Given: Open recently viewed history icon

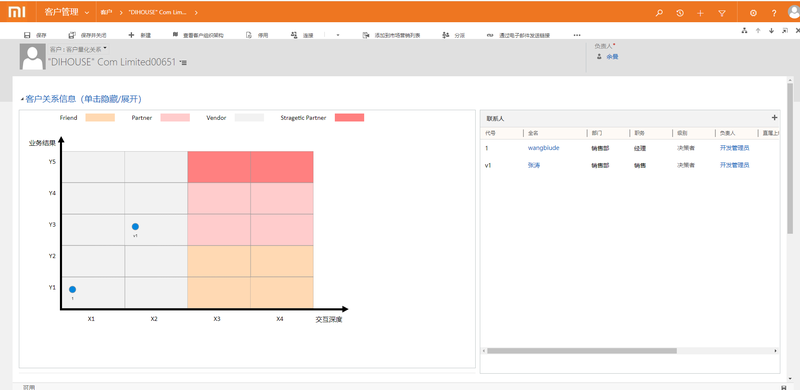Looking at the screenshot, I should click(x=680, y=13).
